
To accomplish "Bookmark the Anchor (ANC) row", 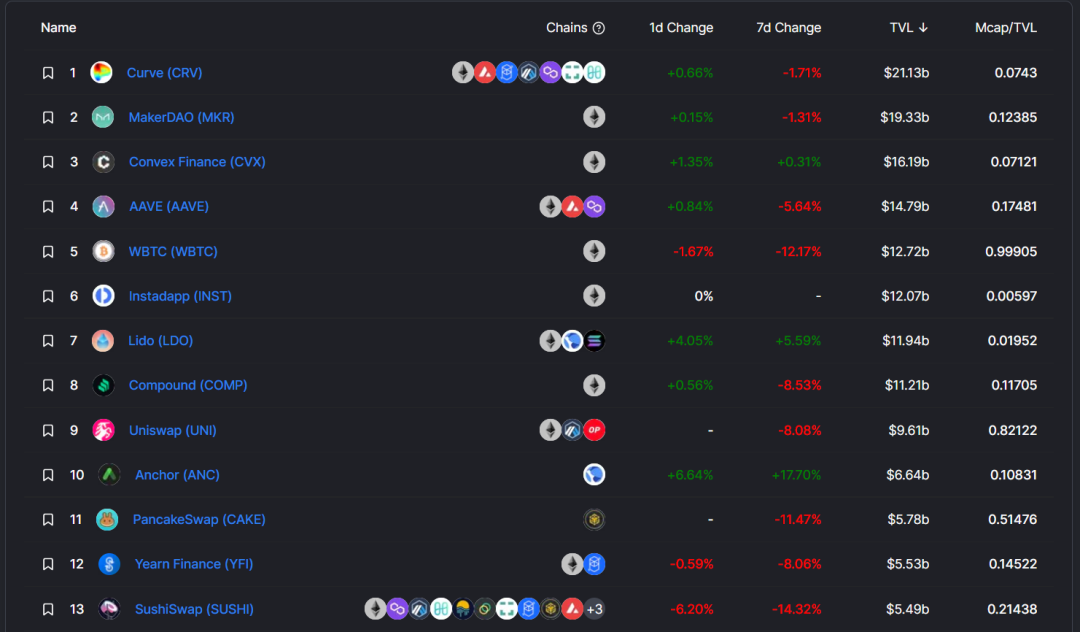I will (x=48, y=475).
